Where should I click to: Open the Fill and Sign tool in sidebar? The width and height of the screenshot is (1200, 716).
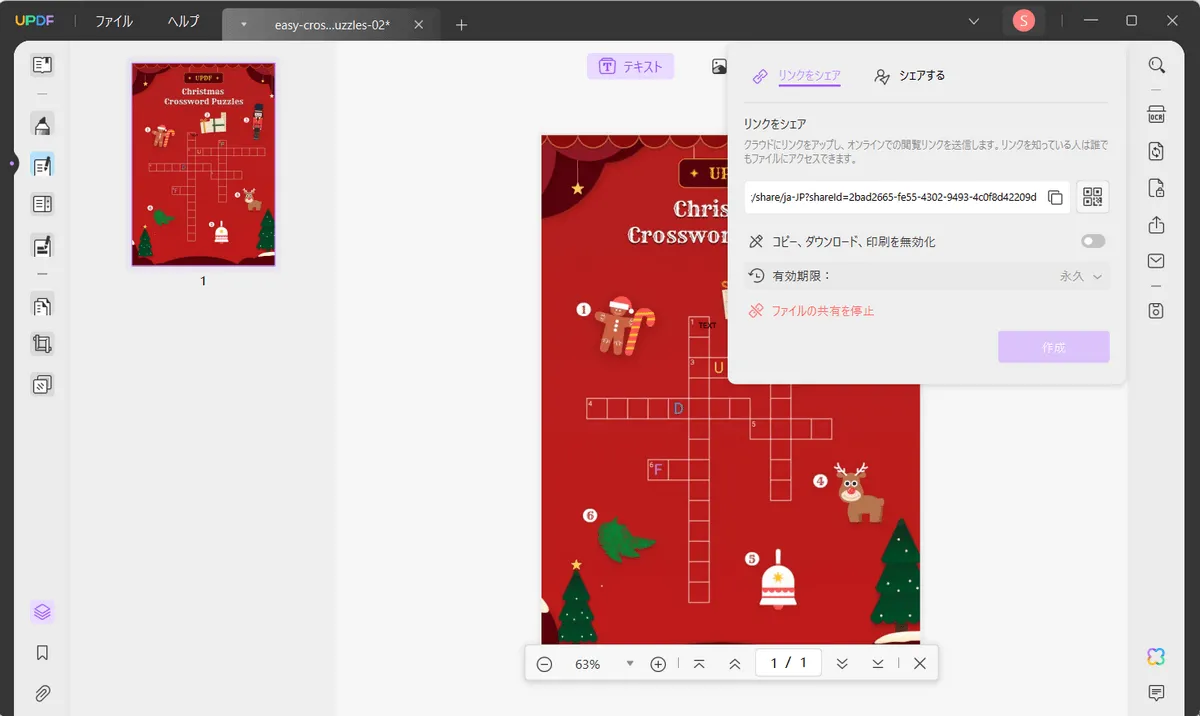coord(42,245)
